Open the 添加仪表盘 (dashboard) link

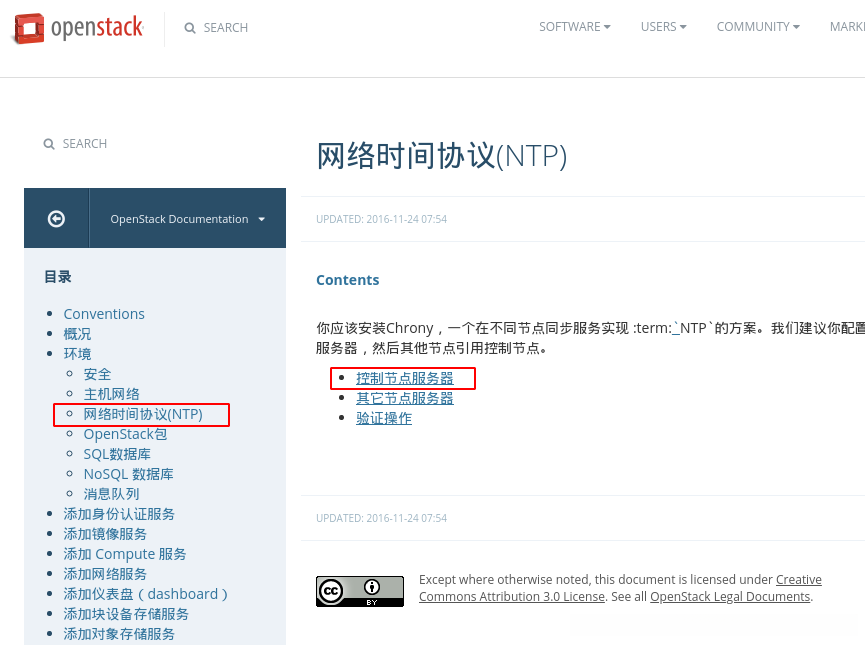click(x=146, y=594)
